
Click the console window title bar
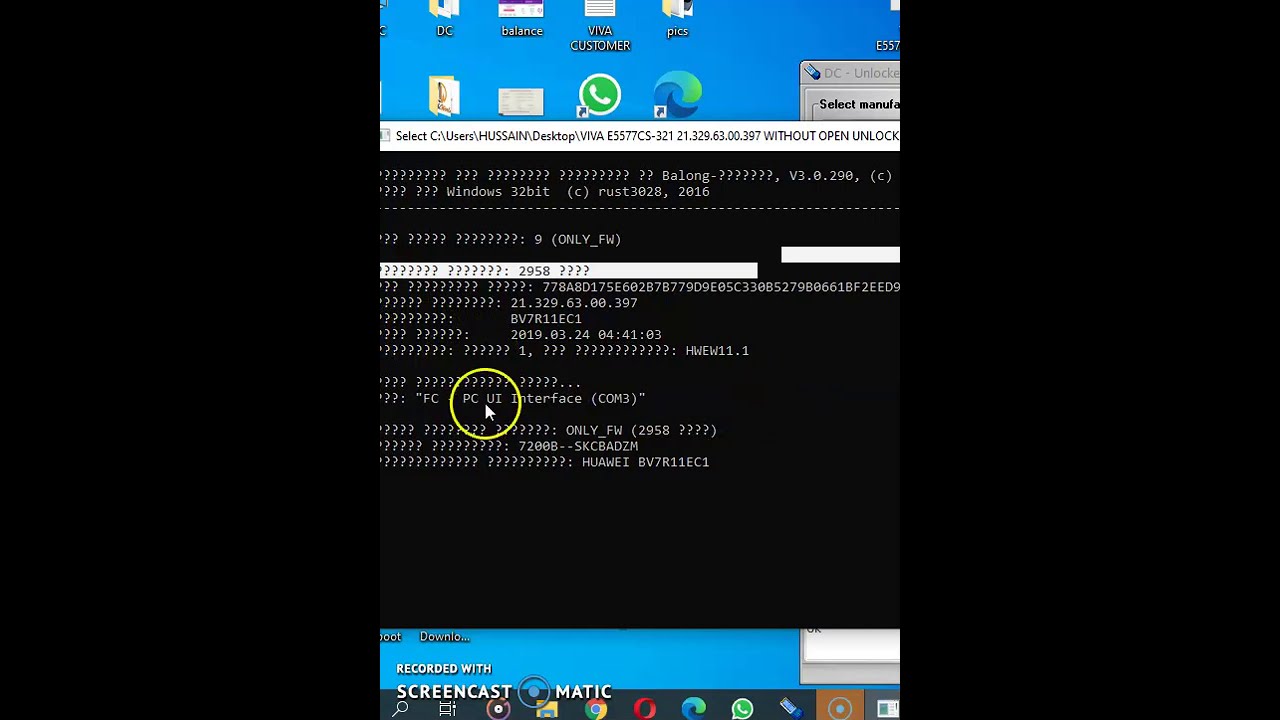pos(640,136)
